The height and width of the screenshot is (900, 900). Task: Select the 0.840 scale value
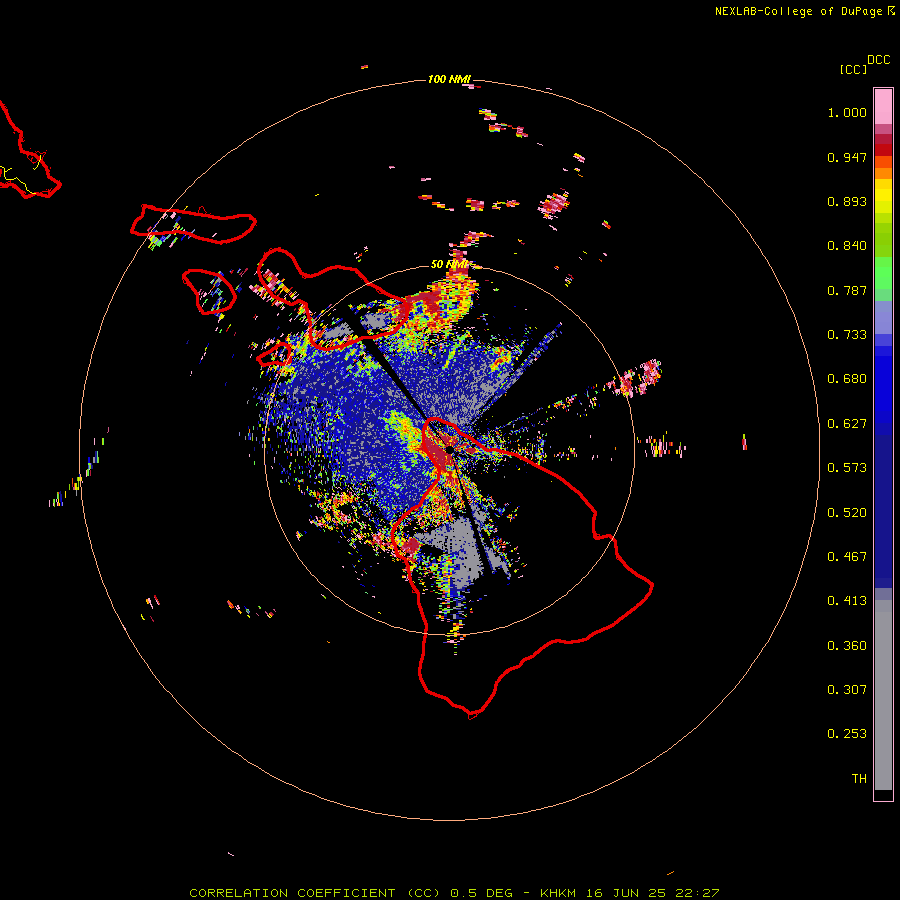847,246
